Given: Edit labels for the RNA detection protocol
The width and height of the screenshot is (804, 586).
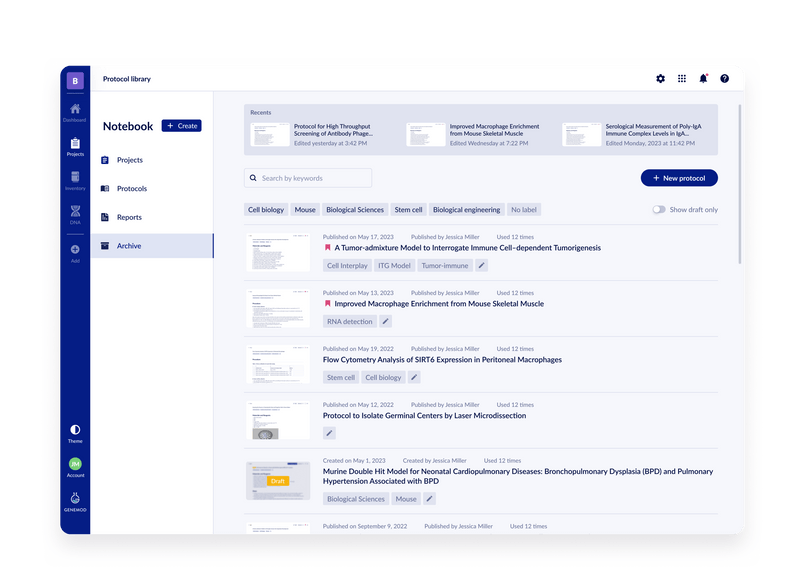Looking at the screenshot, I should 386,322.
